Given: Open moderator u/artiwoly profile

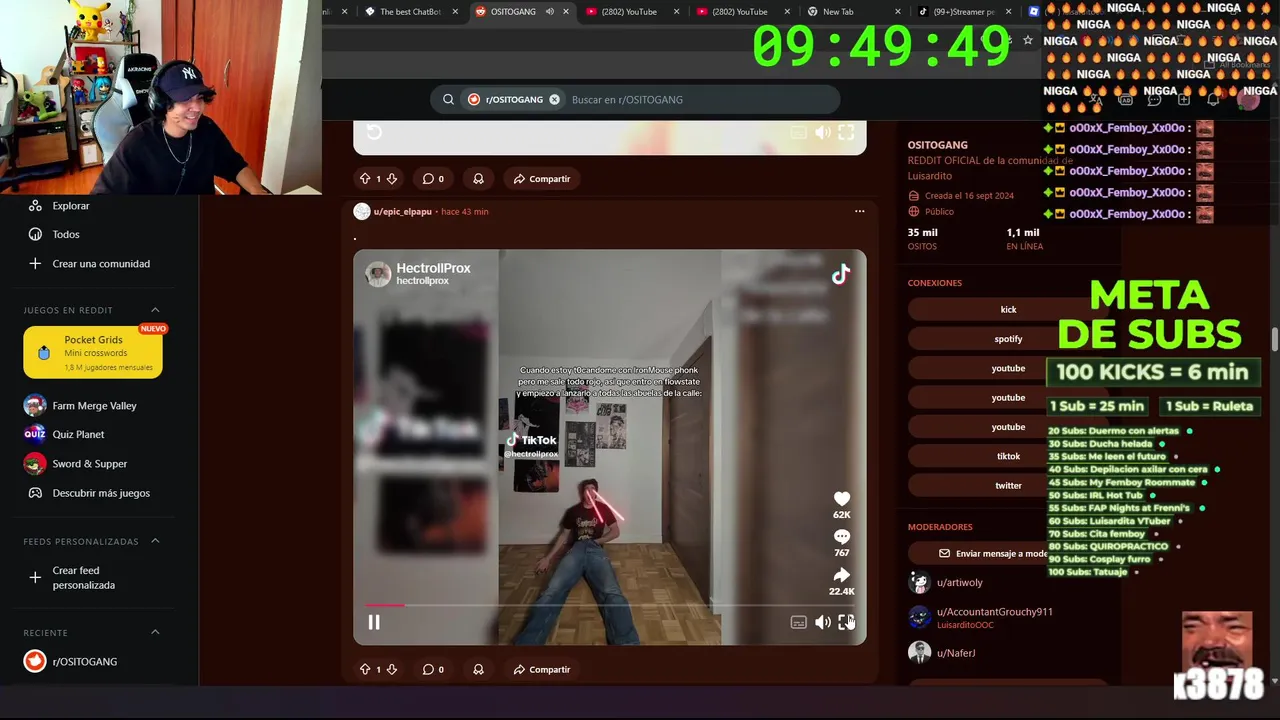Looking at the screenshot, I should [959, 582].
